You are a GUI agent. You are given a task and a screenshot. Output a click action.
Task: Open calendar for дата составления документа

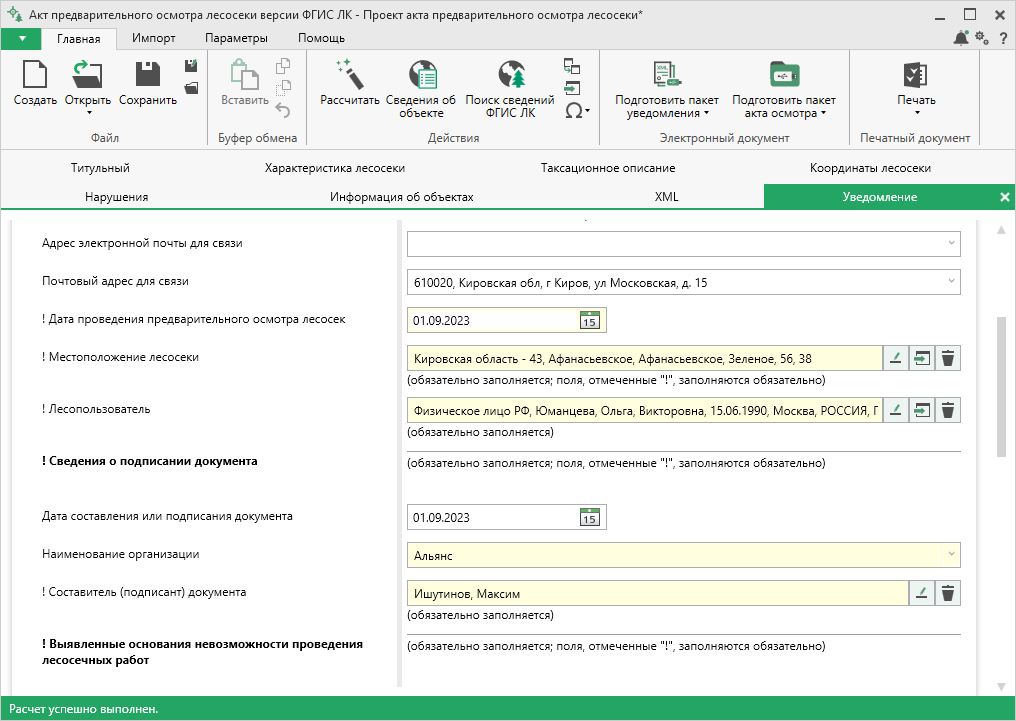click(589, 517)
